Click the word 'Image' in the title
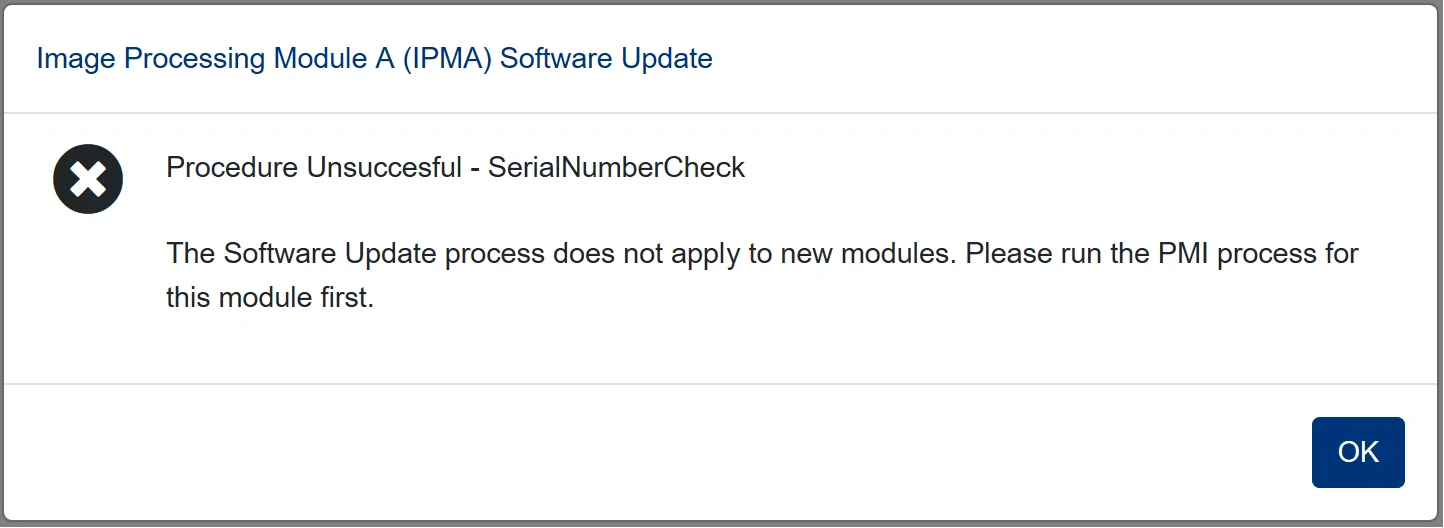This screenshot has width=1444, height=528. (76, 59)
